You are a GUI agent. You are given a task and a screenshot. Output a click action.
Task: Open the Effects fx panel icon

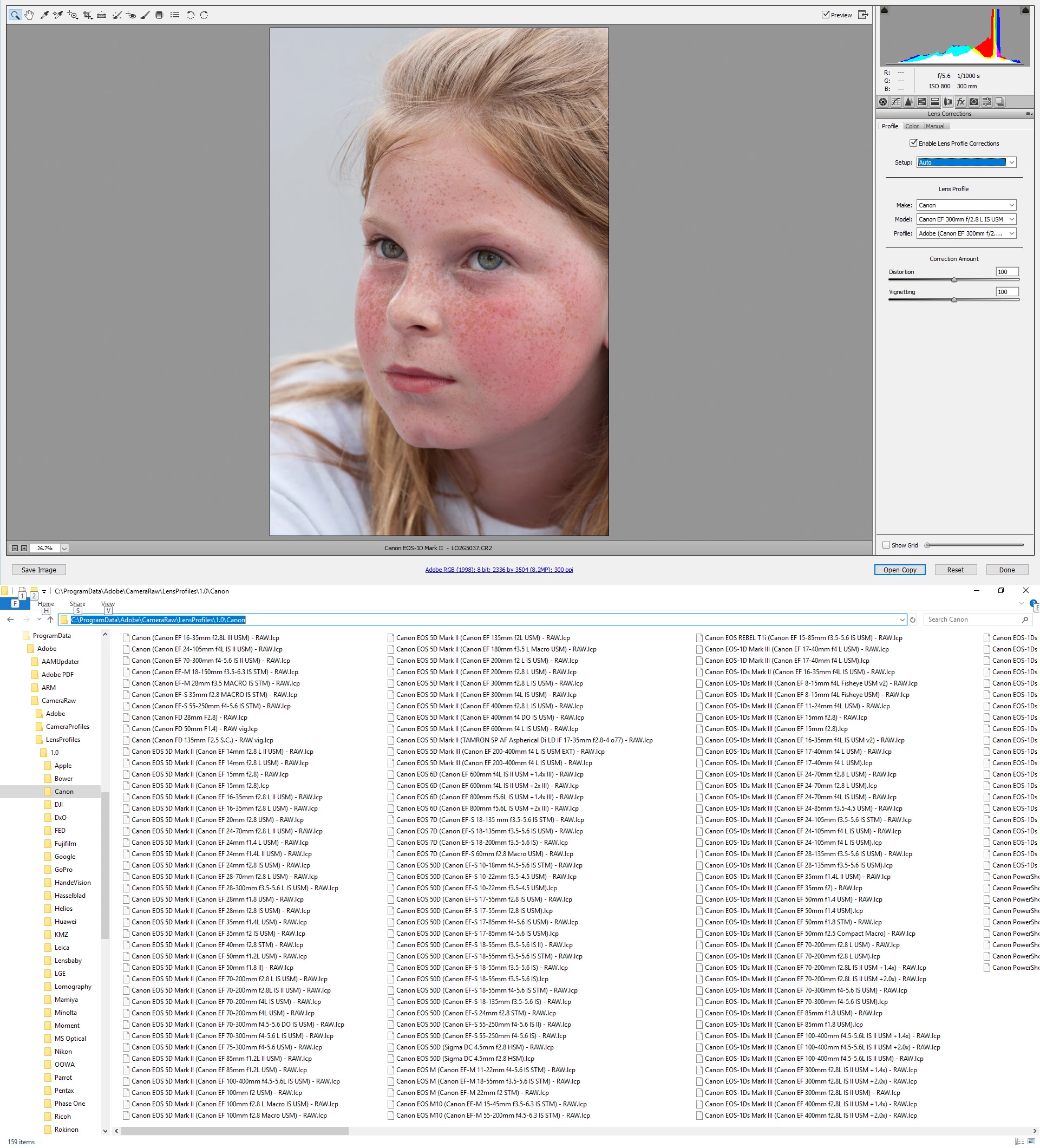tap(961, 102)
